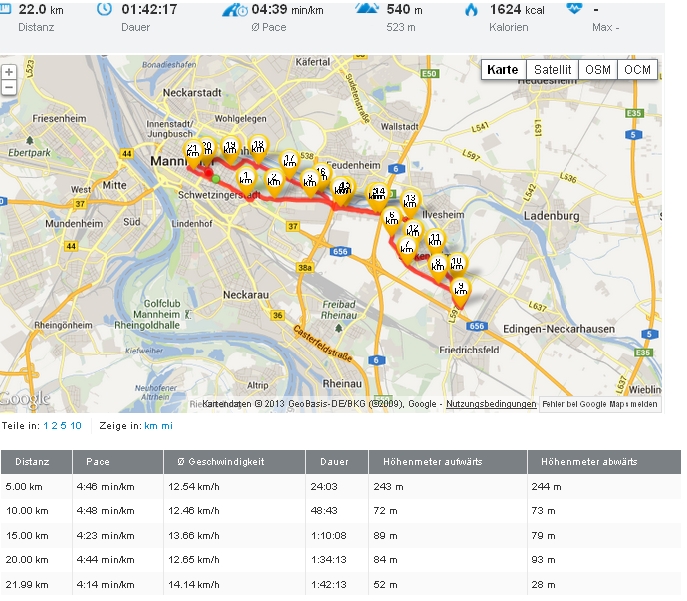Switch map to Karte view
Screen dimensions: 687x601
[503, 70]
